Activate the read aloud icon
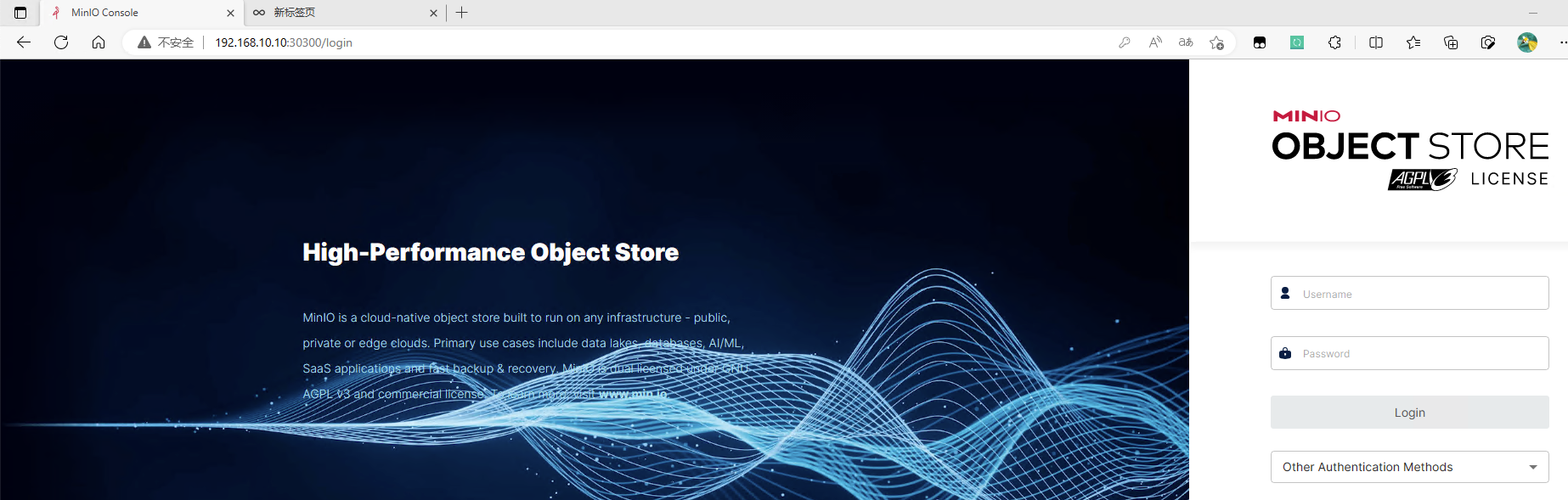 pos(1155,42)
